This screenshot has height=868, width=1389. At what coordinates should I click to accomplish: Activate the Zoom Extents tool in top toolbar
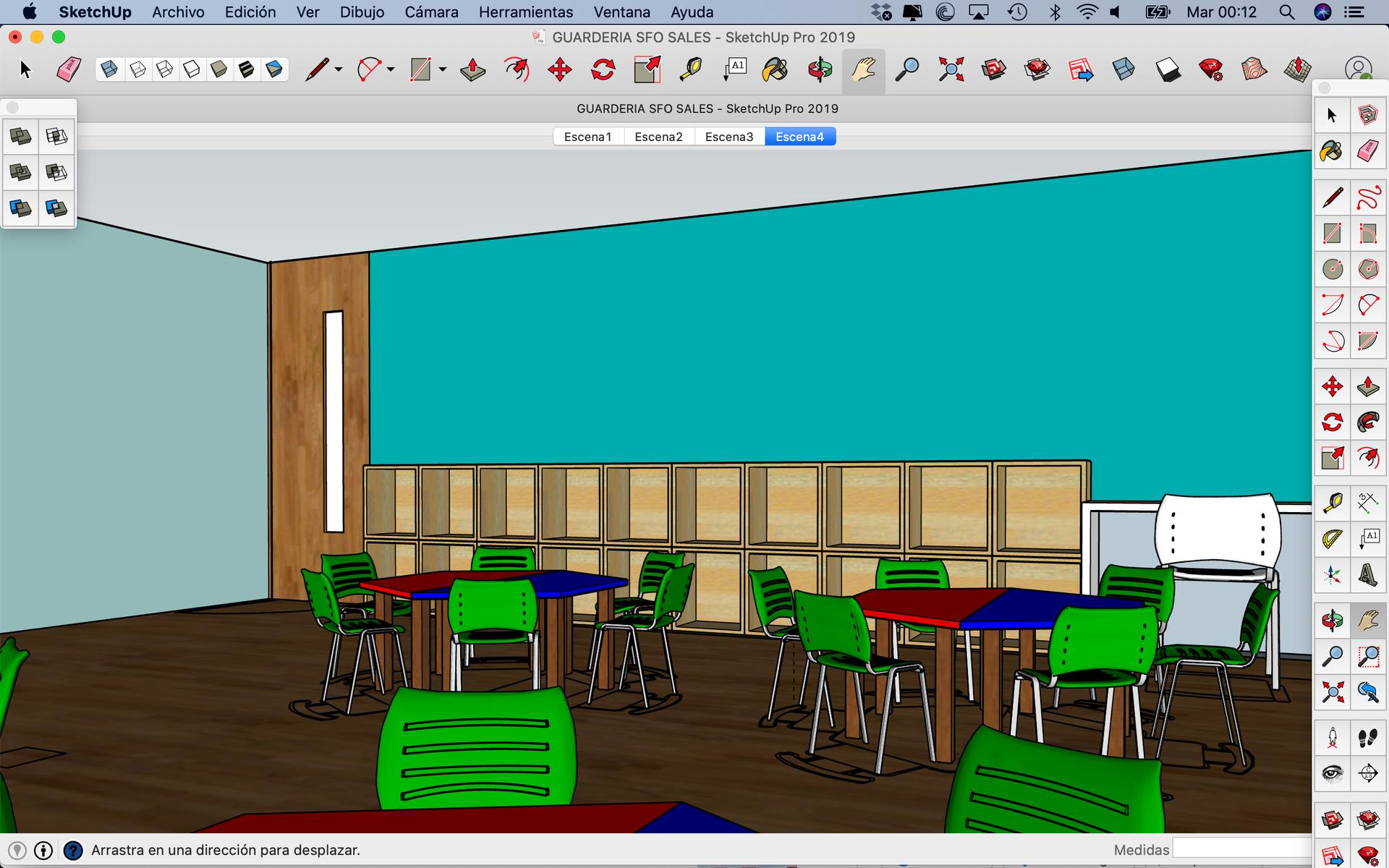[x=951, y=70]
